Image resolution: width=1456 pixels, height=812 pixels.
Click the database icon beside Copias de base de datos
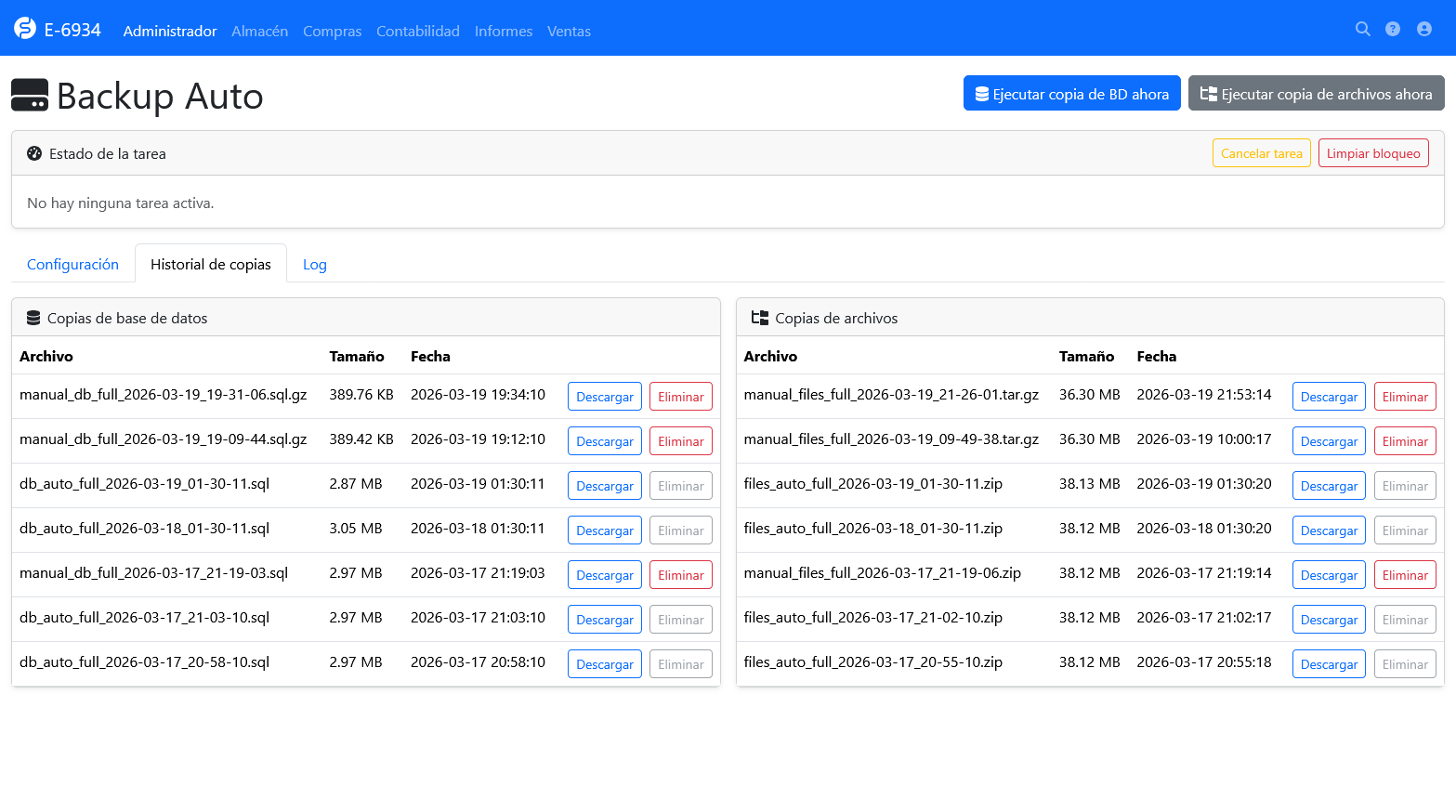[33, 319]
